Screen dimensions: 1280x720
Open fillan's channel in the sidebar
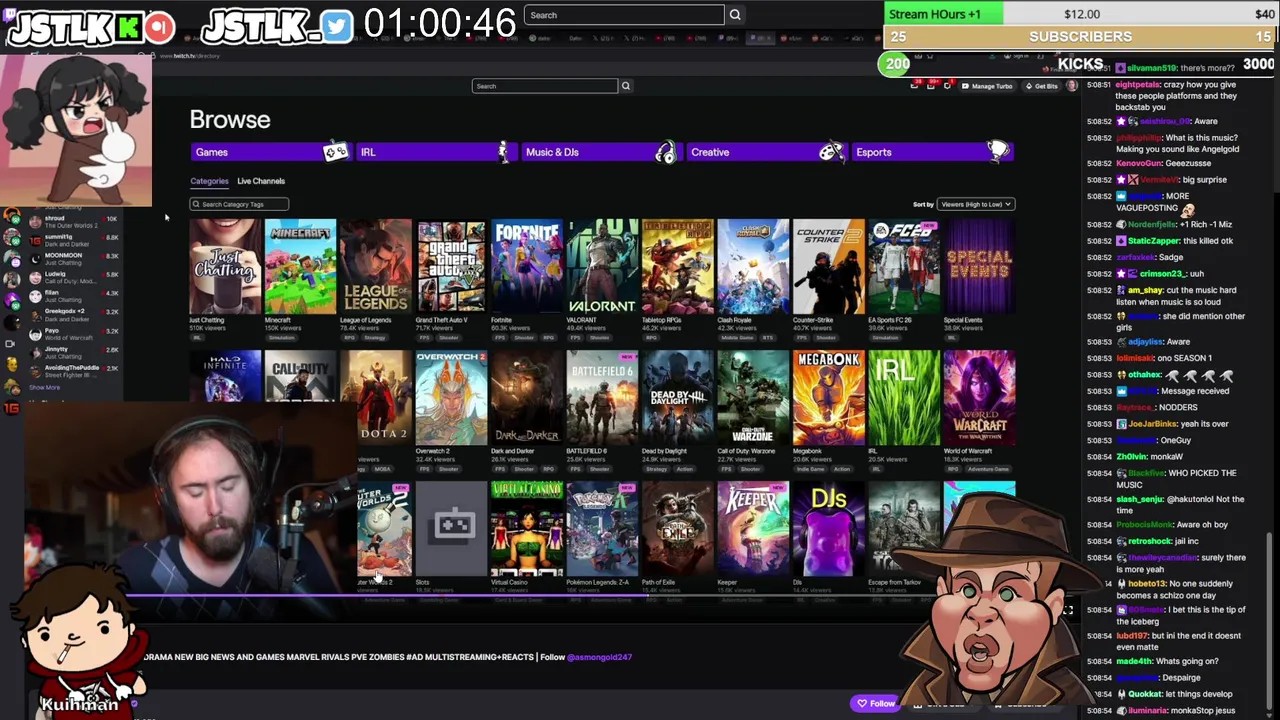pyautogui.click(x=75, y=295)
